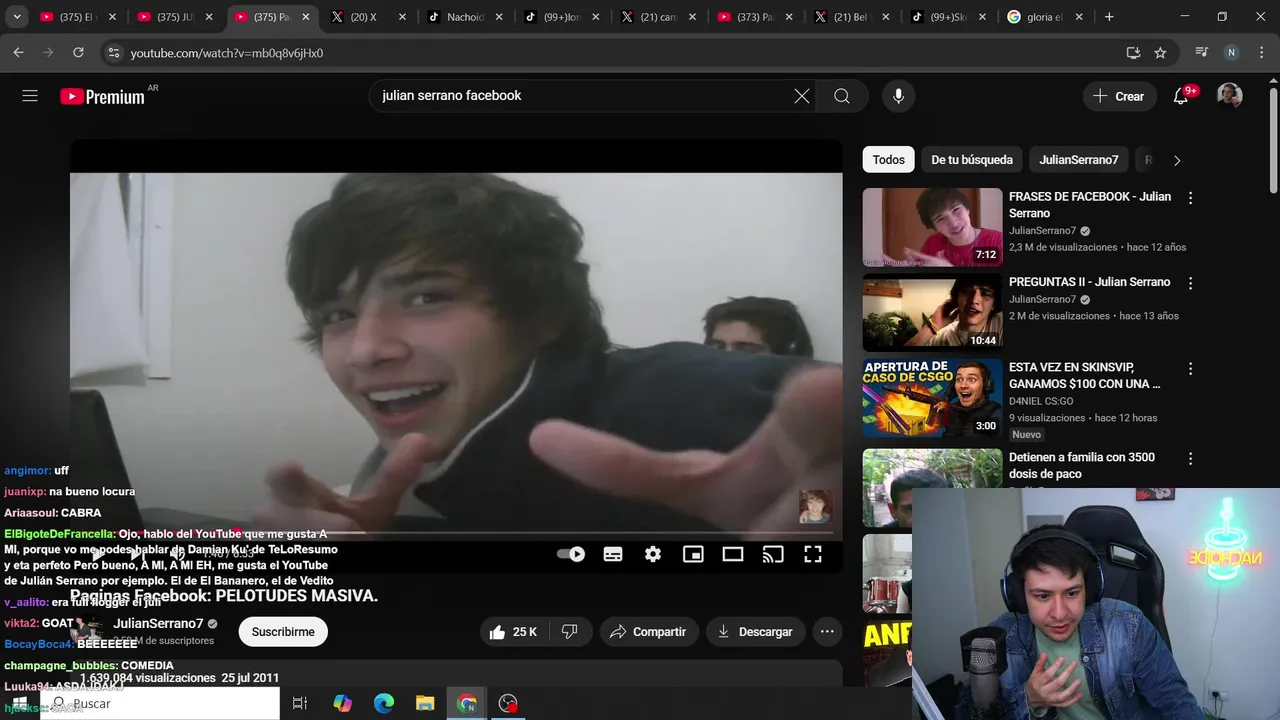
Task: Click the Descargar download button
Action: 754,632
